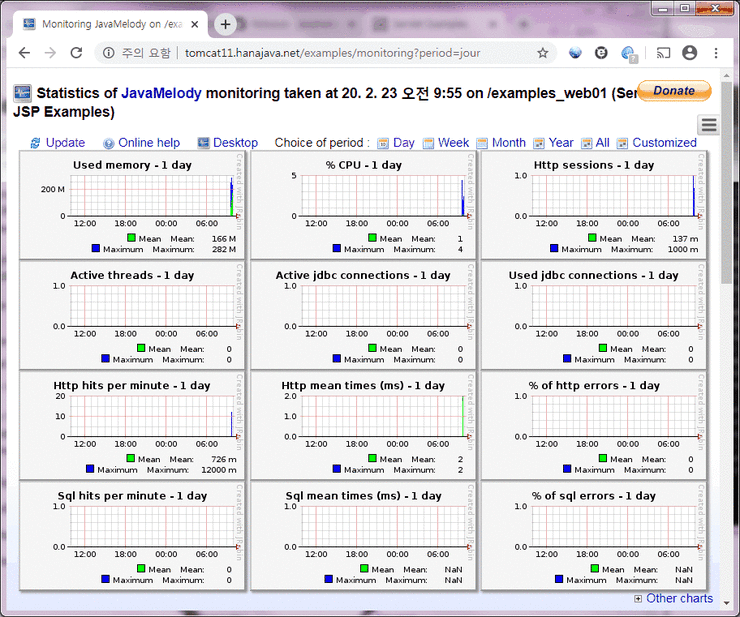
Task: Click the Update refresh link
Action: point(65,143)
